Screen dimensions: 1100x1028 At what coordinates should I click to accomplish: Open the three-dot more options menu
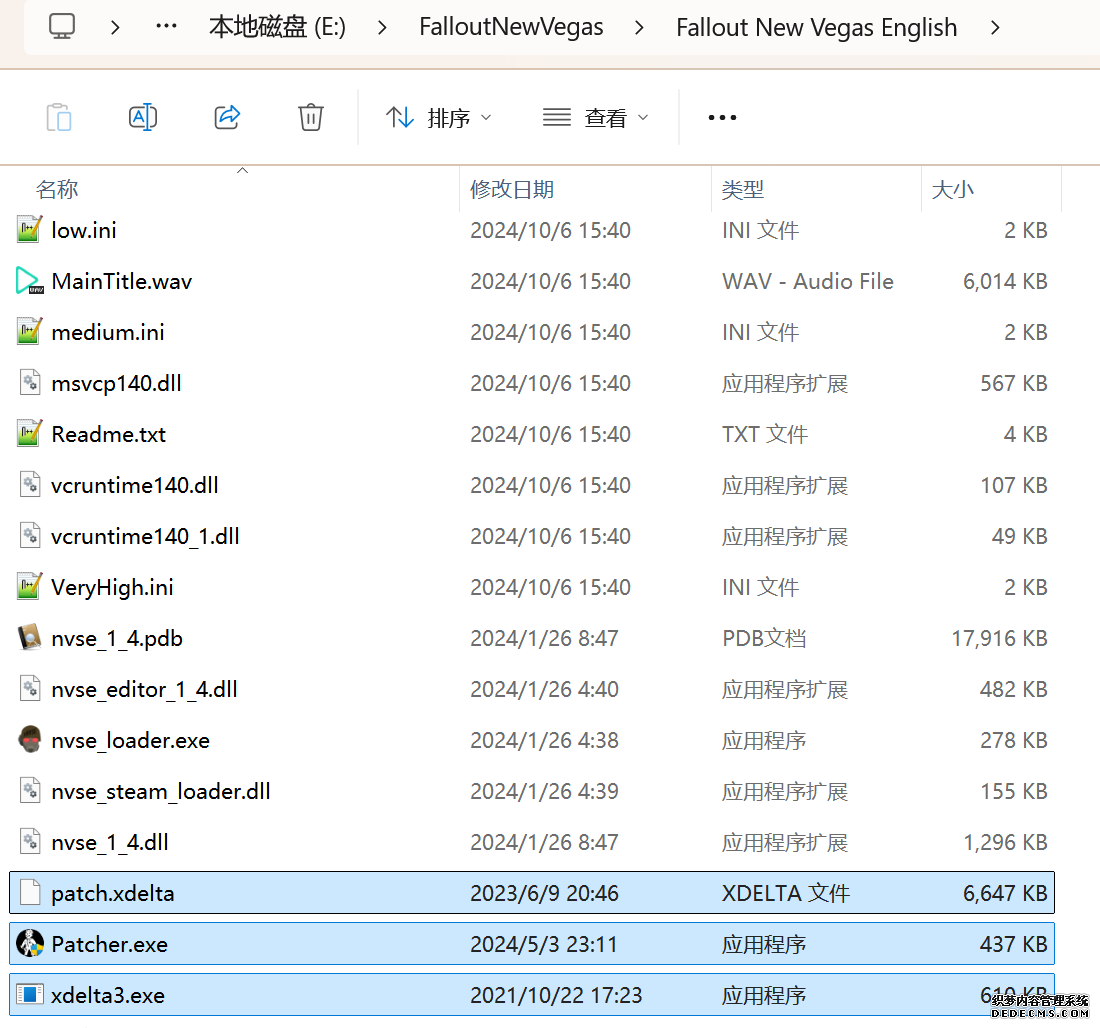click(x=722, y=118)
